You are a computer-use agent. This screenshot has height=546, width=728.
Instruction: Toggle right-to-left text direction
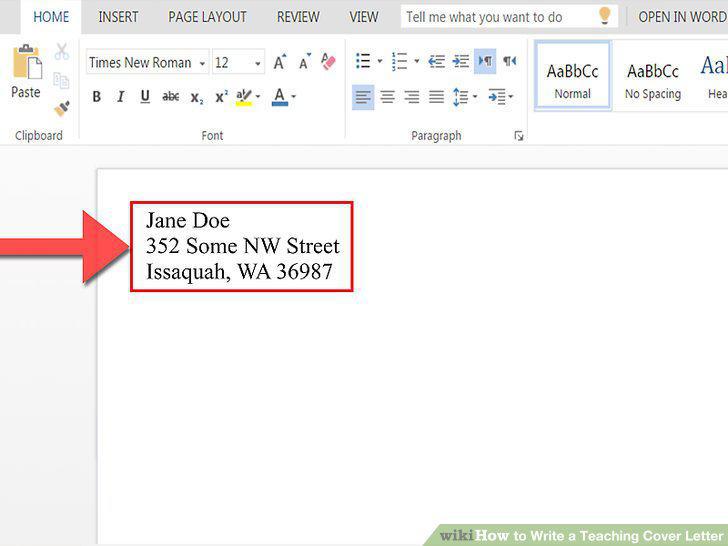509,61
